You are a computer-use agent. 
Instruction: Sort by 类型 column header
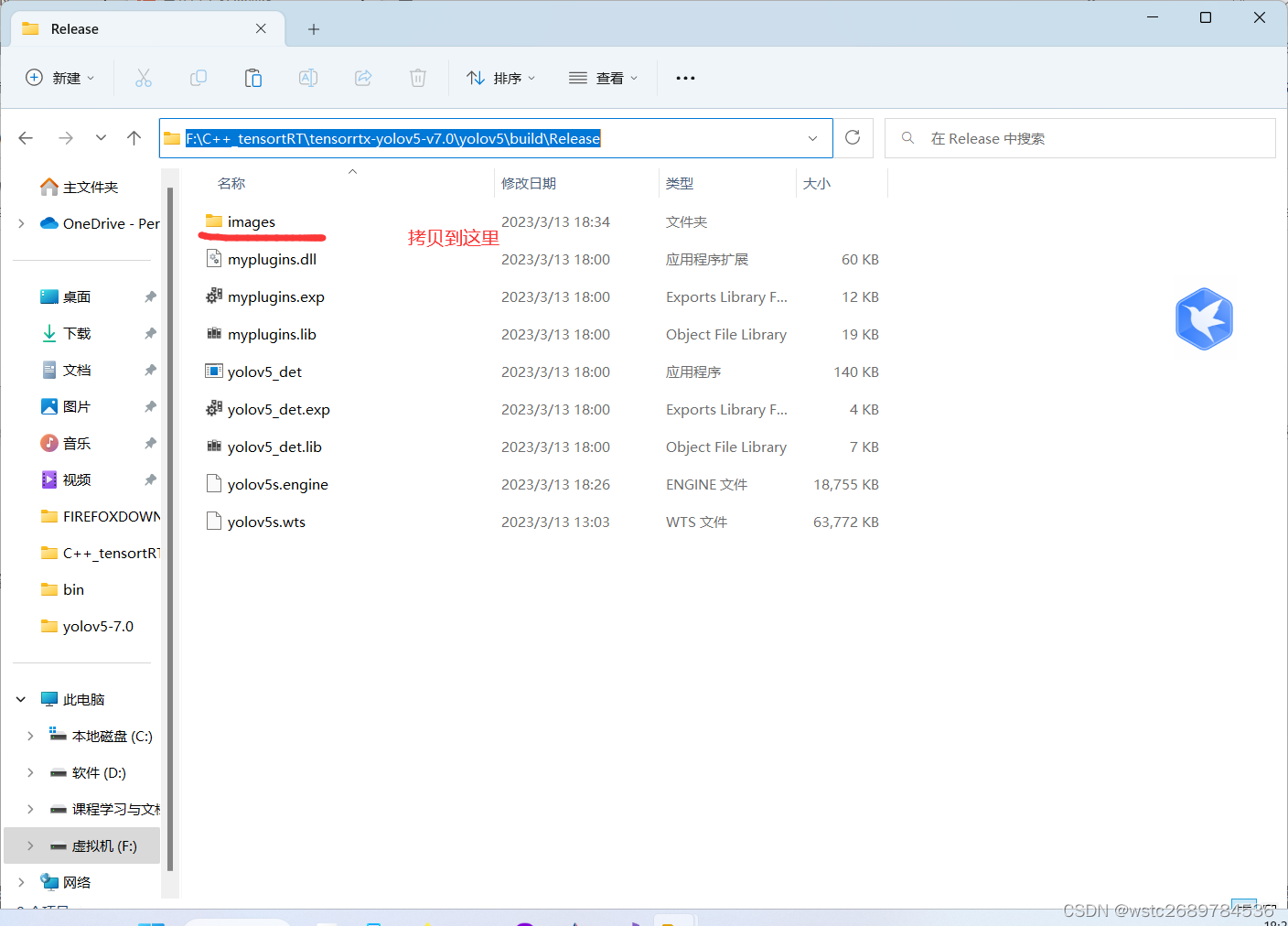(x=680, y=183)
